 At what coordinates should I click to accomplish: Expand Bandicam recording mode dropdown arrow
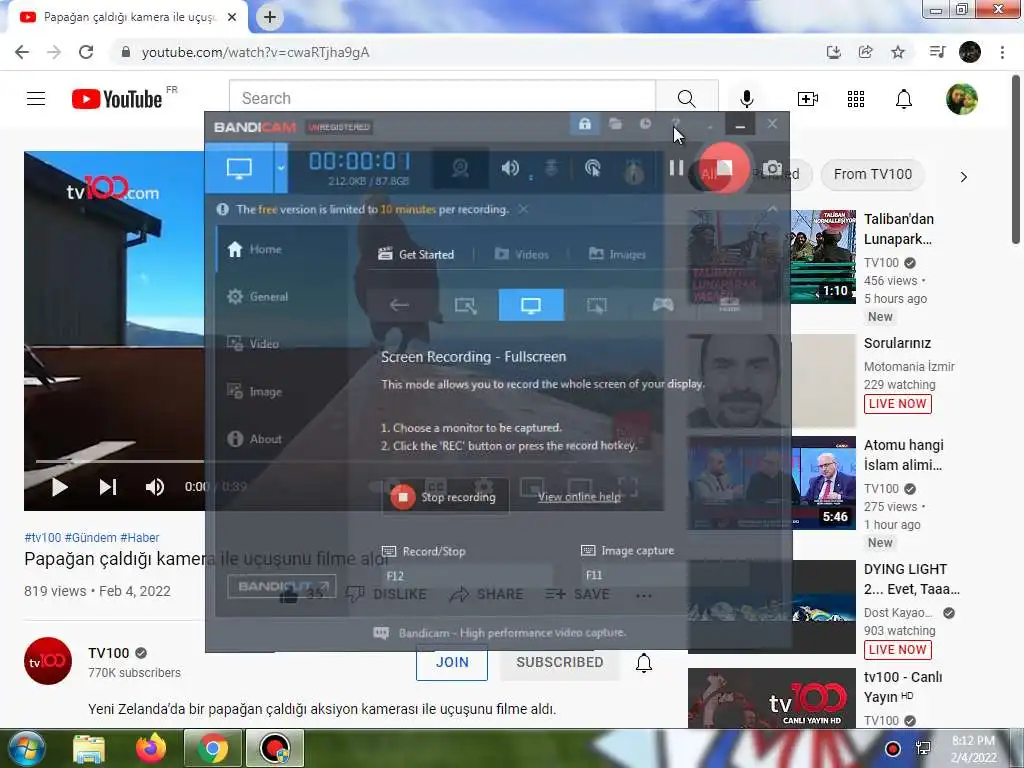(x=281, y=168)
